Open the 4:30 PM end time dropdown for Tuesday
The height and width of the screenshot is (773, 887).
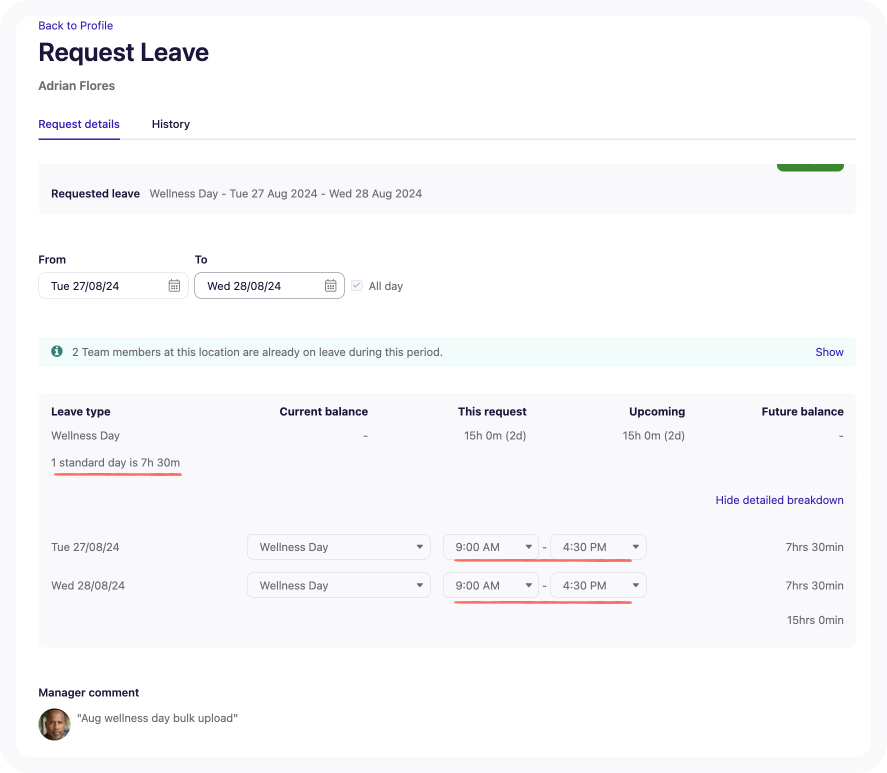(597, 546)
